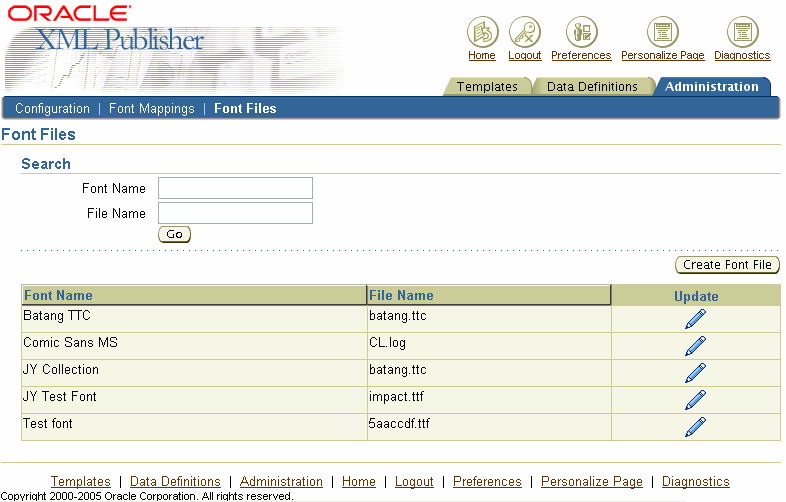This screenshot has height=502, width=786.
Task: Edit Comic Sans MS with pencil icon
Action: [695, 346]
